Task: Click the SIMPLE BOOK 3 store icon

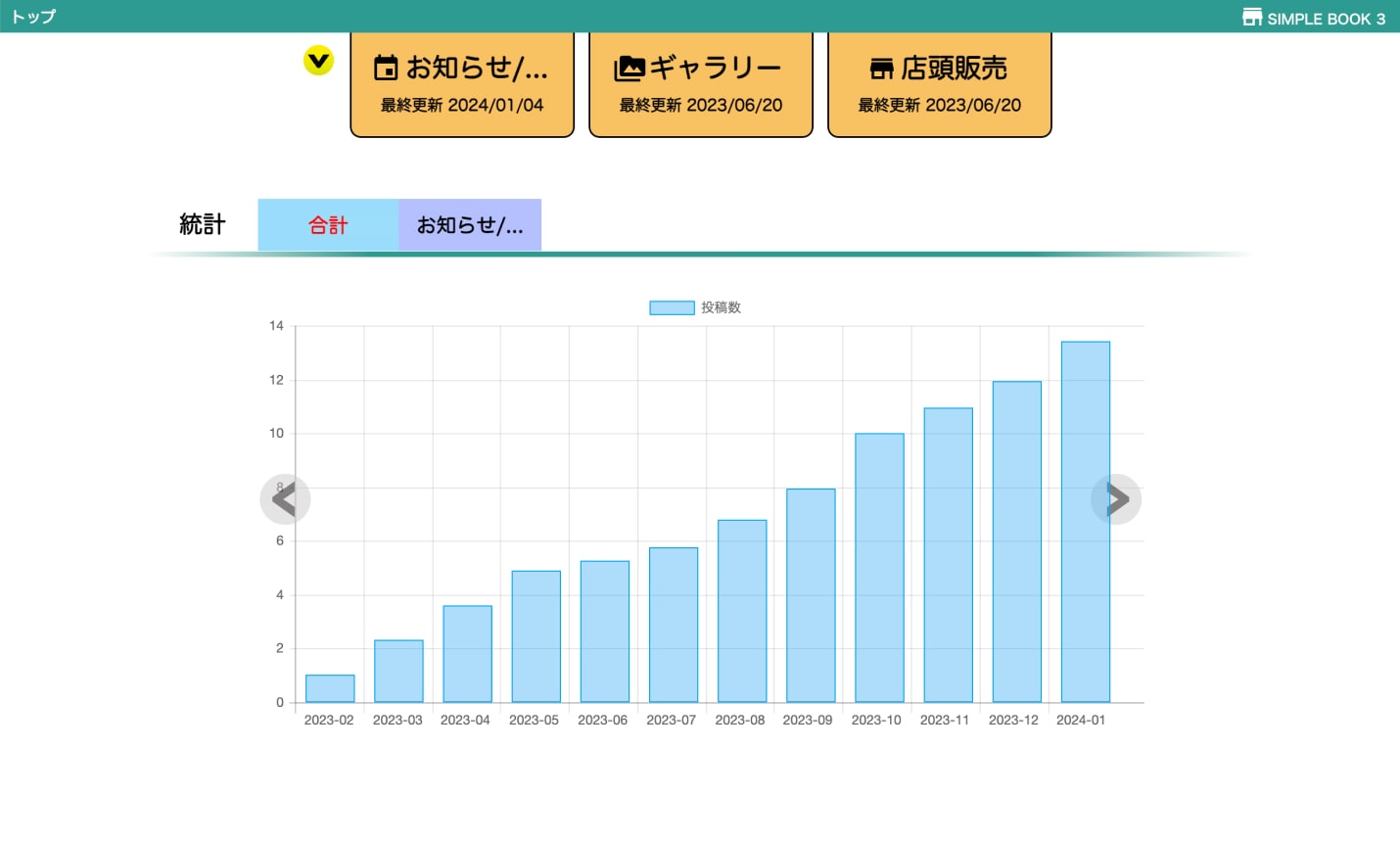Action: point(1252,17)
